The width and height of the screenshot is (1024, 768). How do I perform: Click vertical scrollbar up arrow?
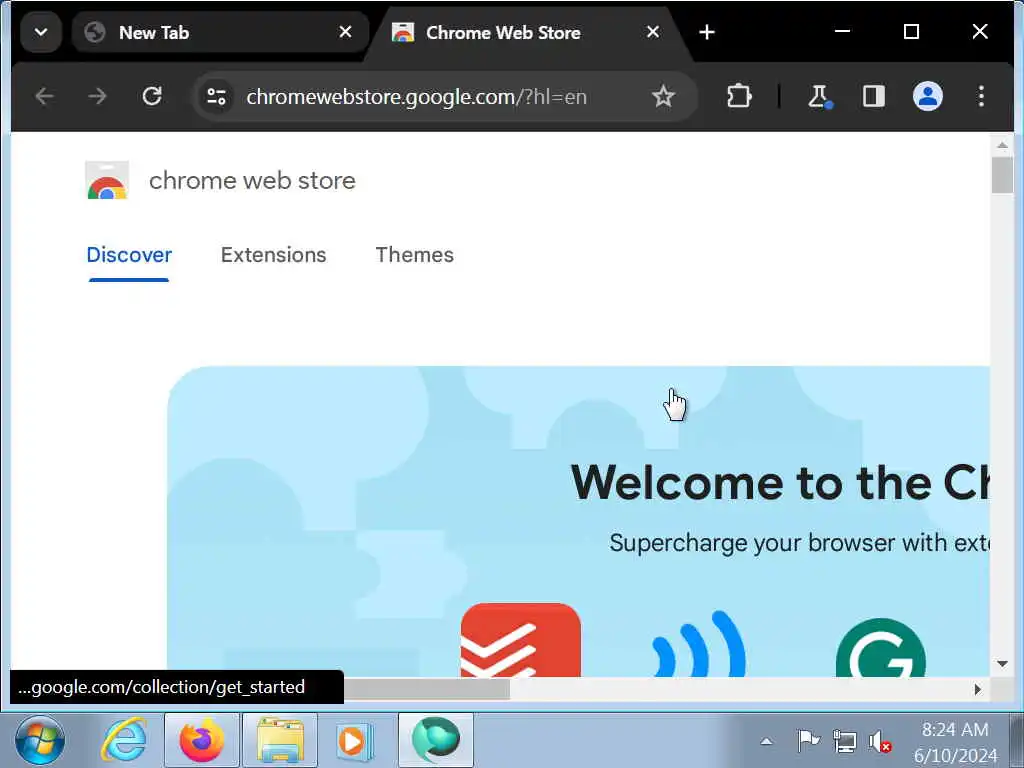1002,145
